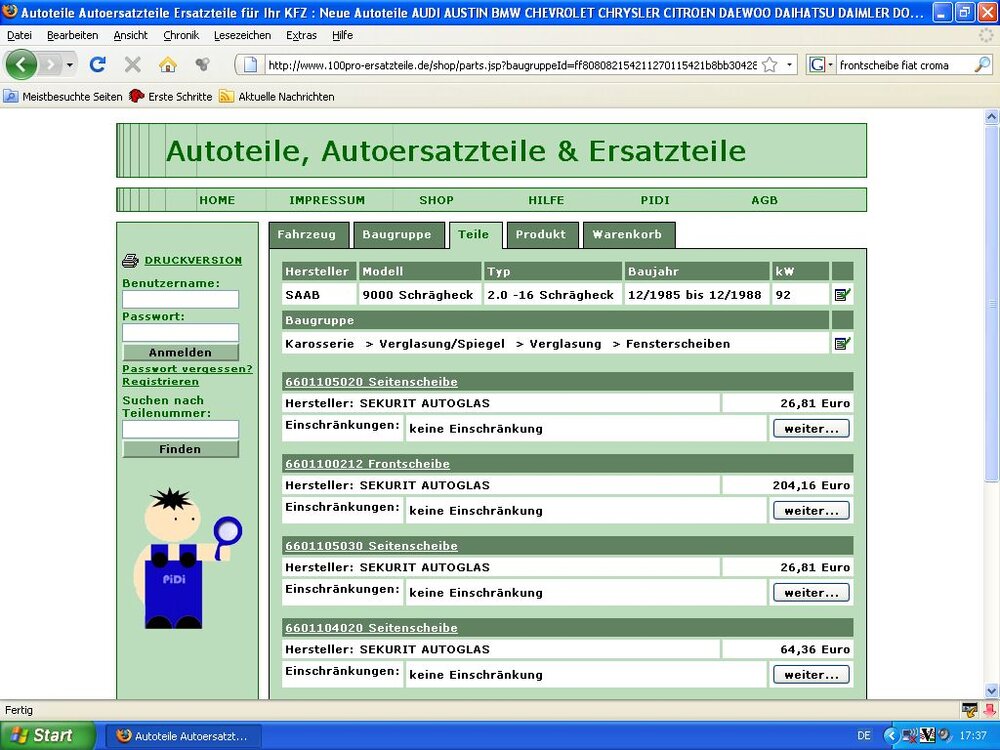This screenshot has height=750, width=1000.
Task: Click the Passwort input field
Action: click(180, 332)
